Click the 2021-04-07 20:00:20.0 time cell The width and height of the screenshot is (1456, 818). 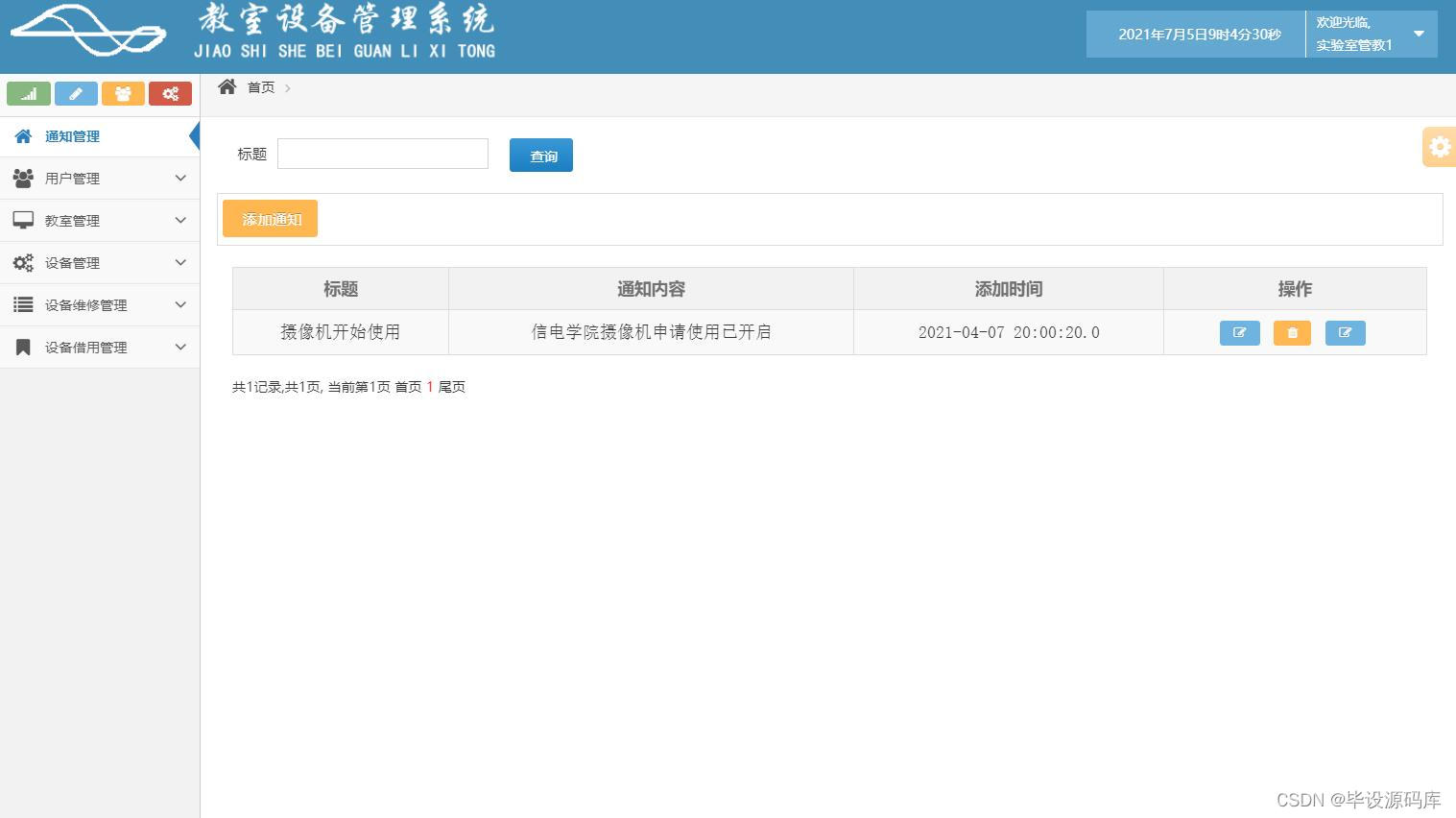click(1009, 332)
